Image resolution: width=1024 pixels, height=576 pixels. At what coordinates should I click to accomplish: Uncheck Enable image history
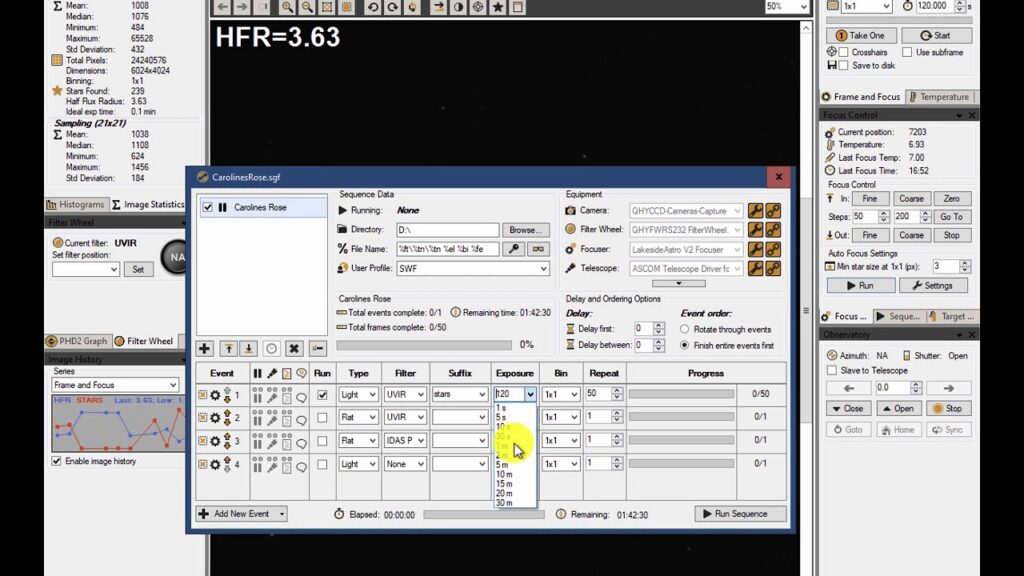(56, 461)
